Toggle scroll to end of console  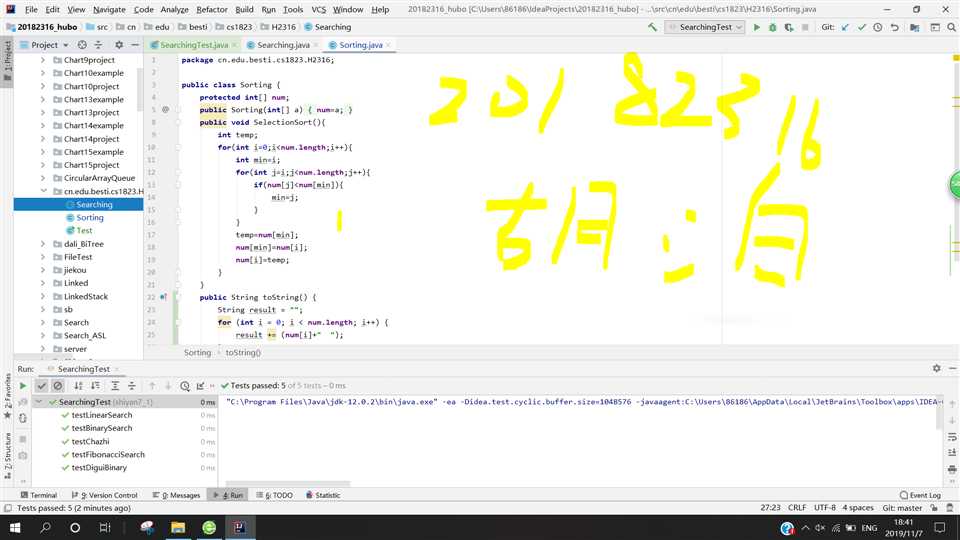(952, 453)
